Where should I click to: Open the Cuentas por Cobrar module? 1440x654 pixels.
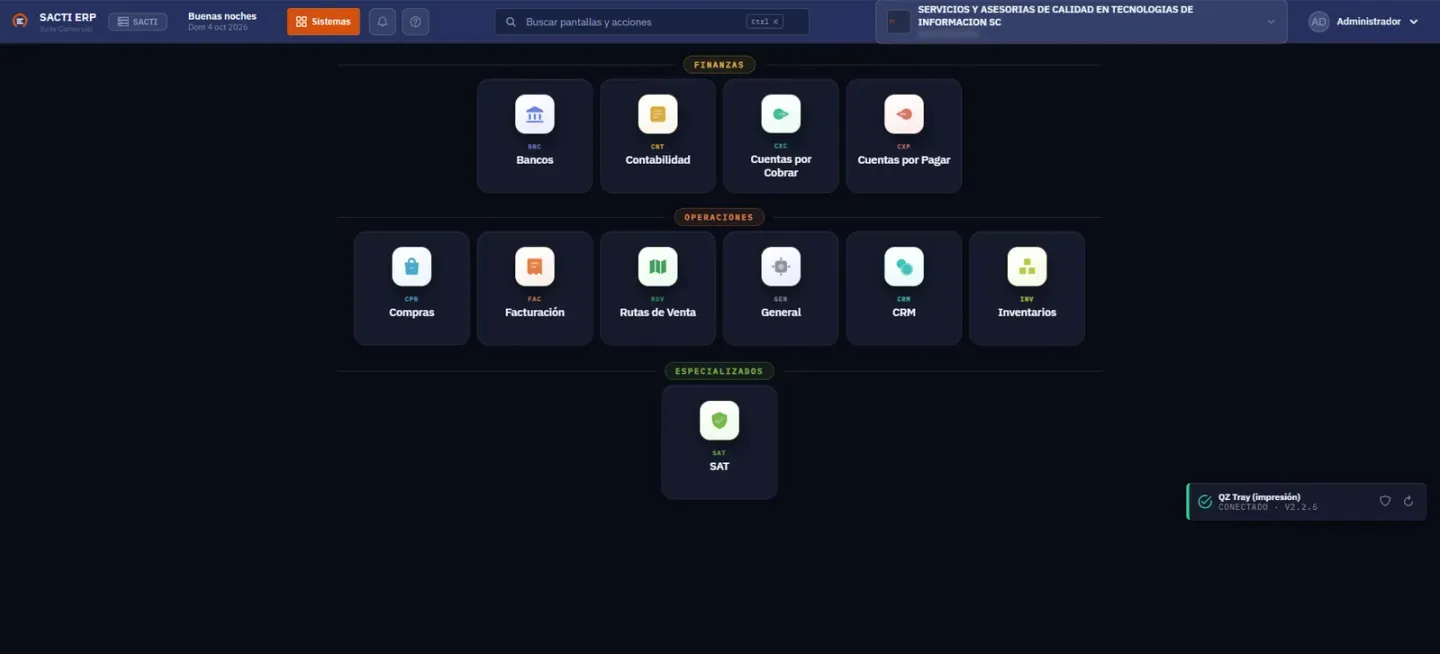click(x=781, y=136)
